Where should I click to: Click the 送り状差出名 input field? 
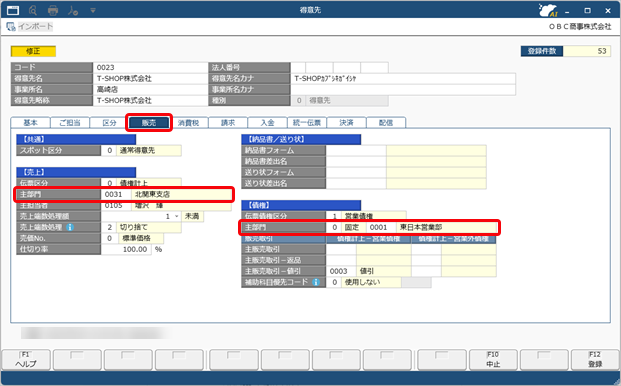pyautogui.click(x=356, y=184)
